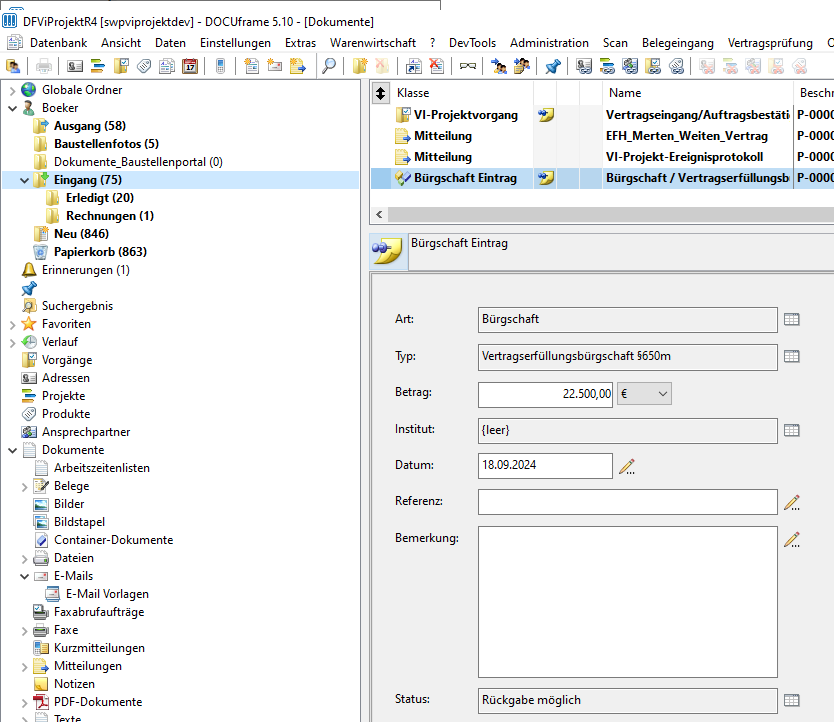Create a new e-mail via envelope icon
834x722 pixels.
coord(274,67)
